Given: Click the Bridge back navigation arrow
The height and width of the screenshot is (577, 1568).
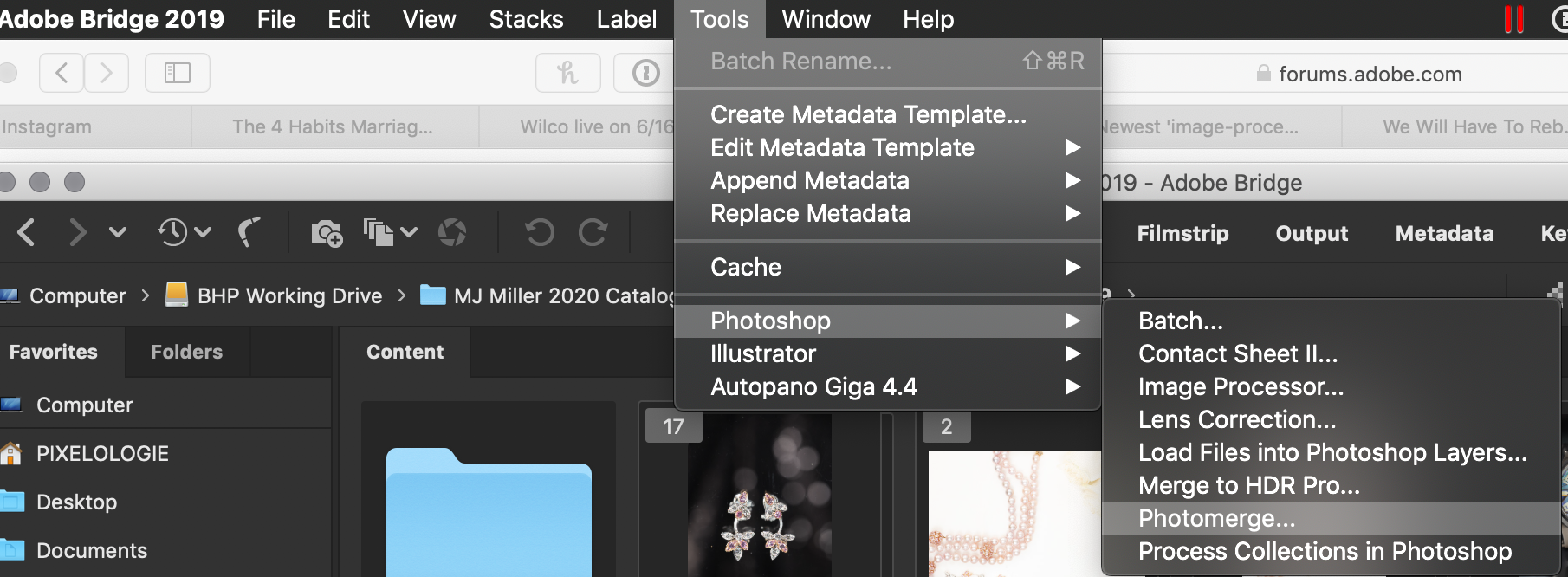Looking at the screenshot, I should click(27, 232).
